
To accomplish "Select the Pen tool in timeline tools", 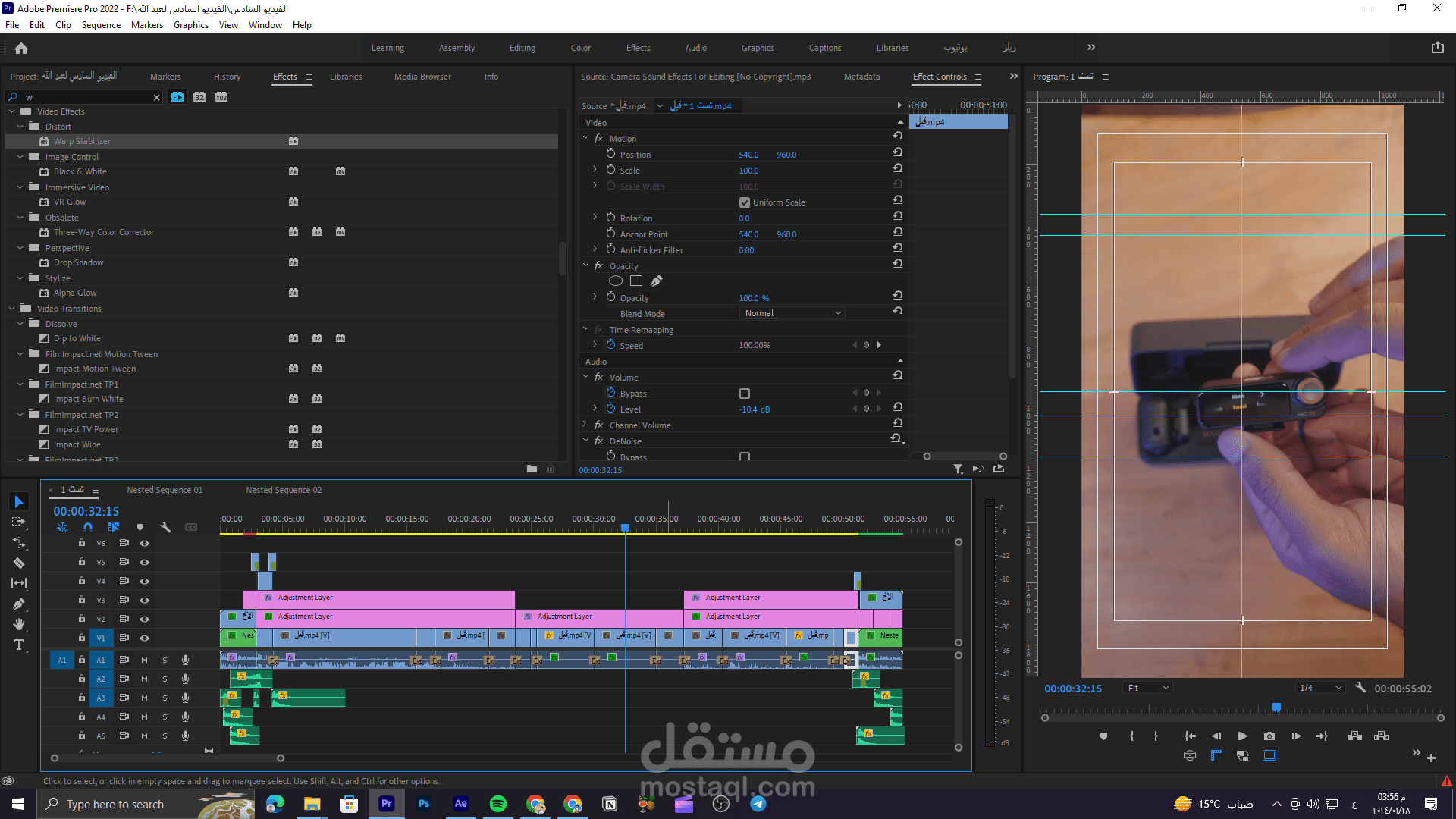I will click(x=19, y=604).
